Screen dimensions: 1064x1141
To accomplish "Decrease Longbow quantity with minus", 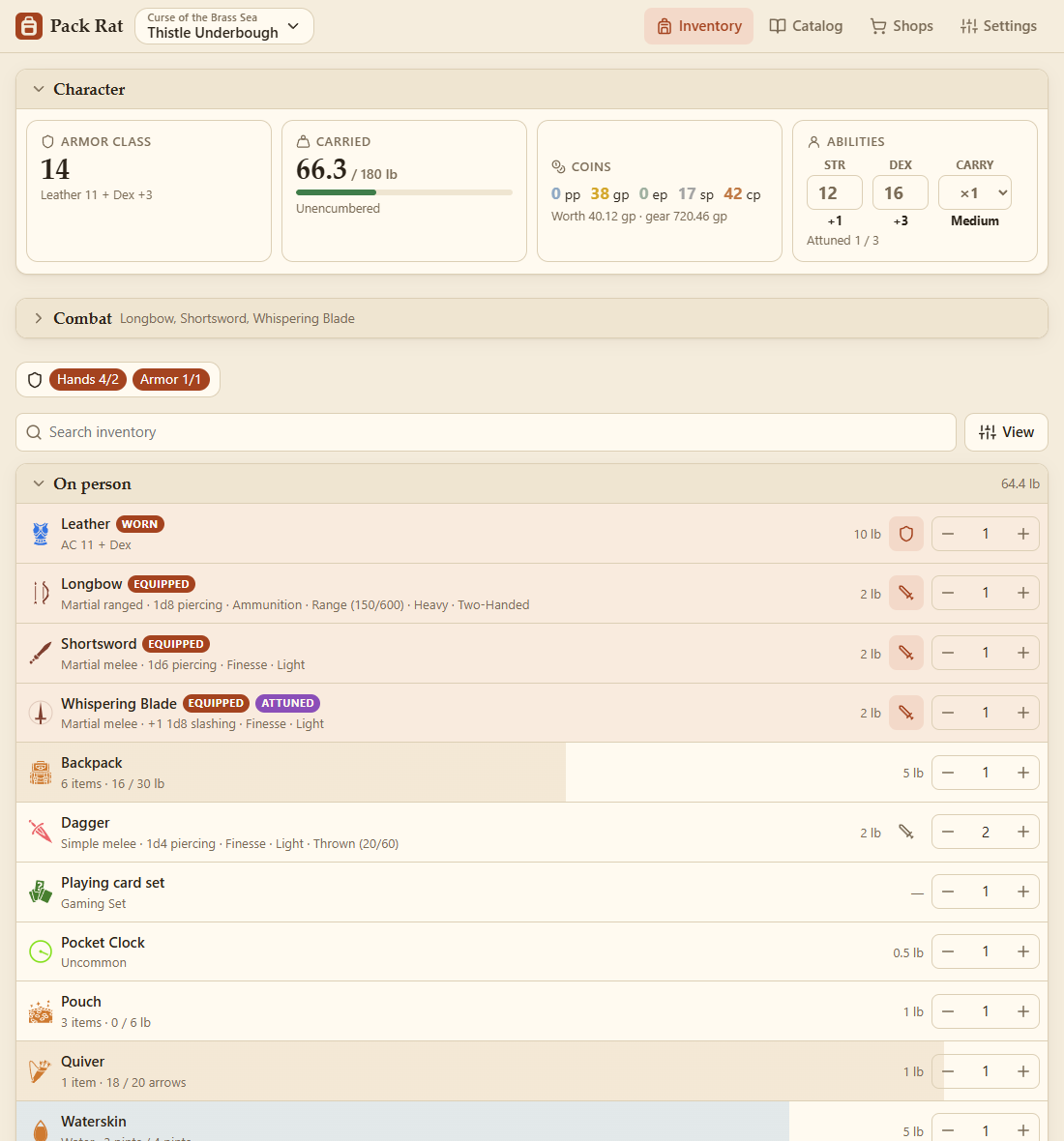I will (x=948, y=593).
